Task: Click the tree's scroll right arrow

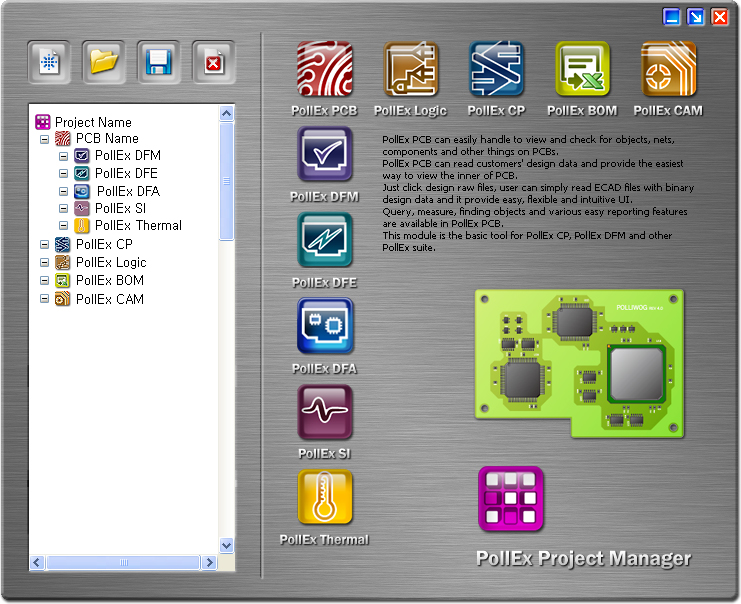Action: (208, 562)
